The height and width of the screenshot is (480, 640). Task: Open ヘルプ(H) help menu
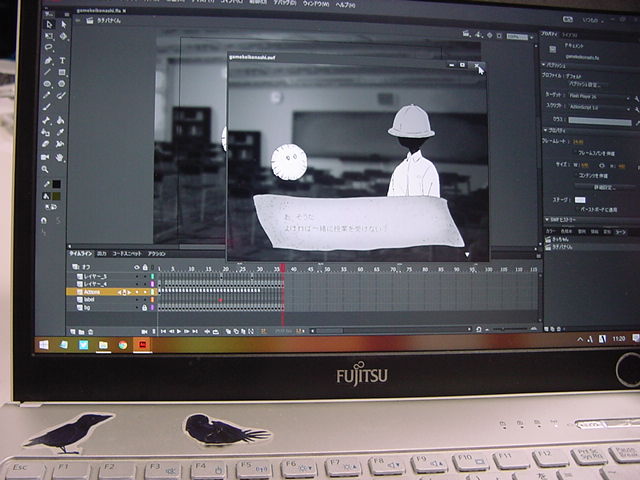click(345, 5)
